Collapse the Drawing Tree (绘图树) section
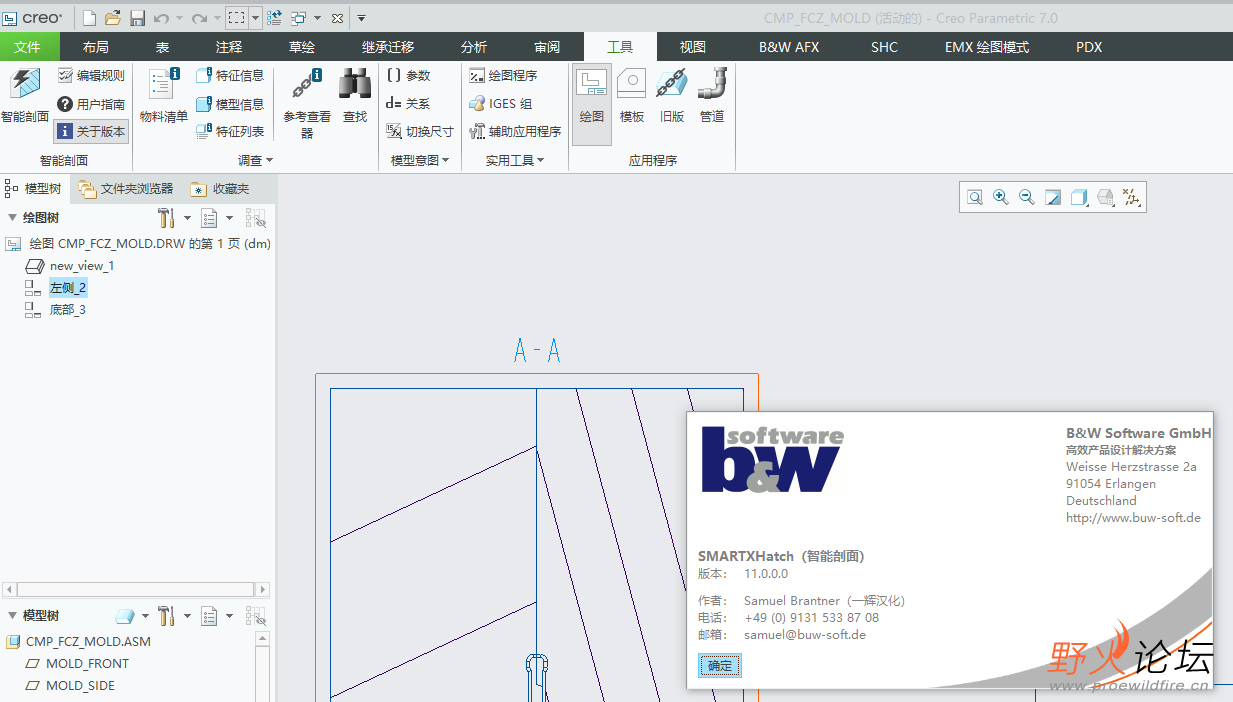The height and width of the screenshot is (702, 1233). click(x=12, y=218)
